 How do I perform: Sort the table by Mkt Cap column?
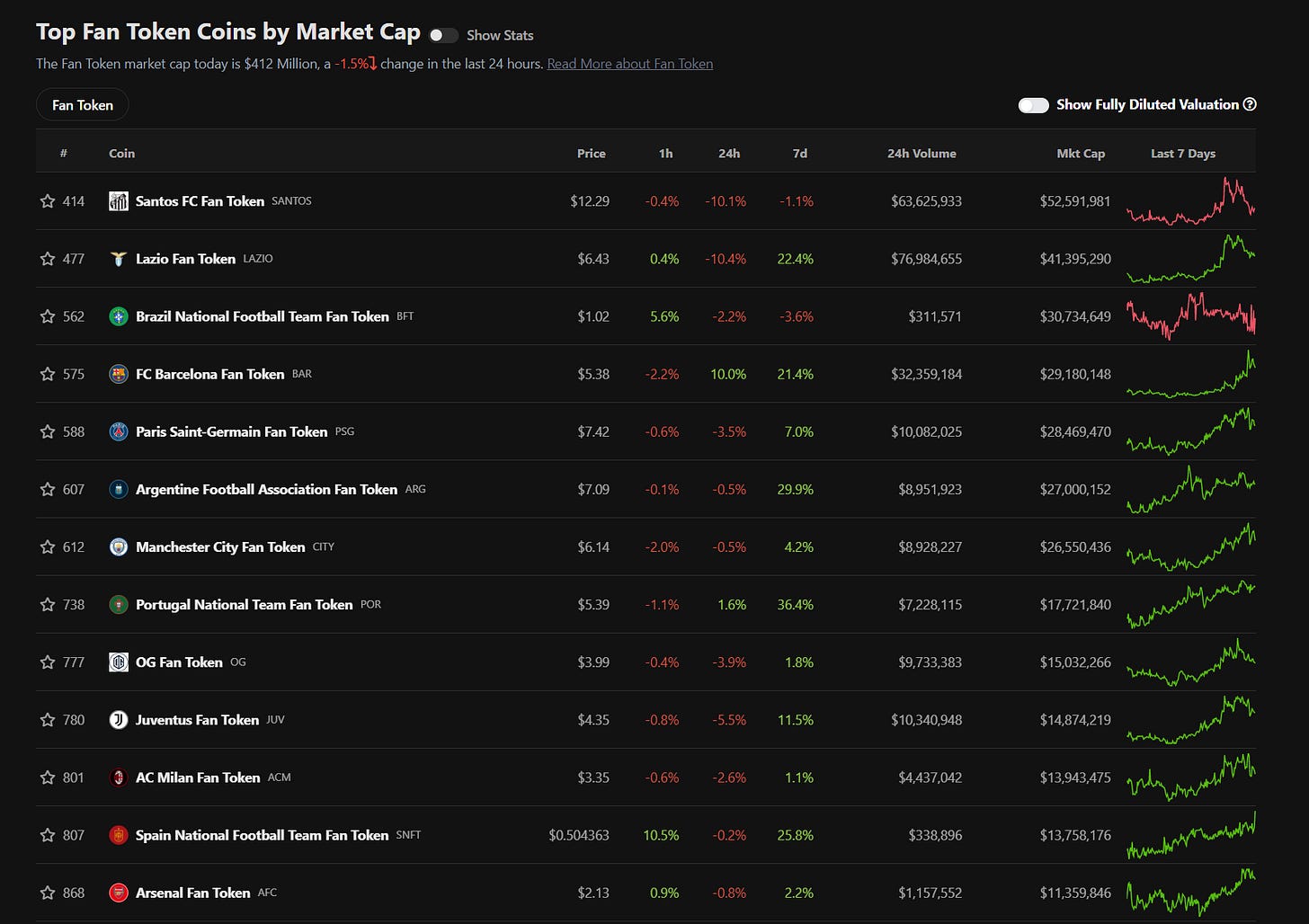[1081, 154]
